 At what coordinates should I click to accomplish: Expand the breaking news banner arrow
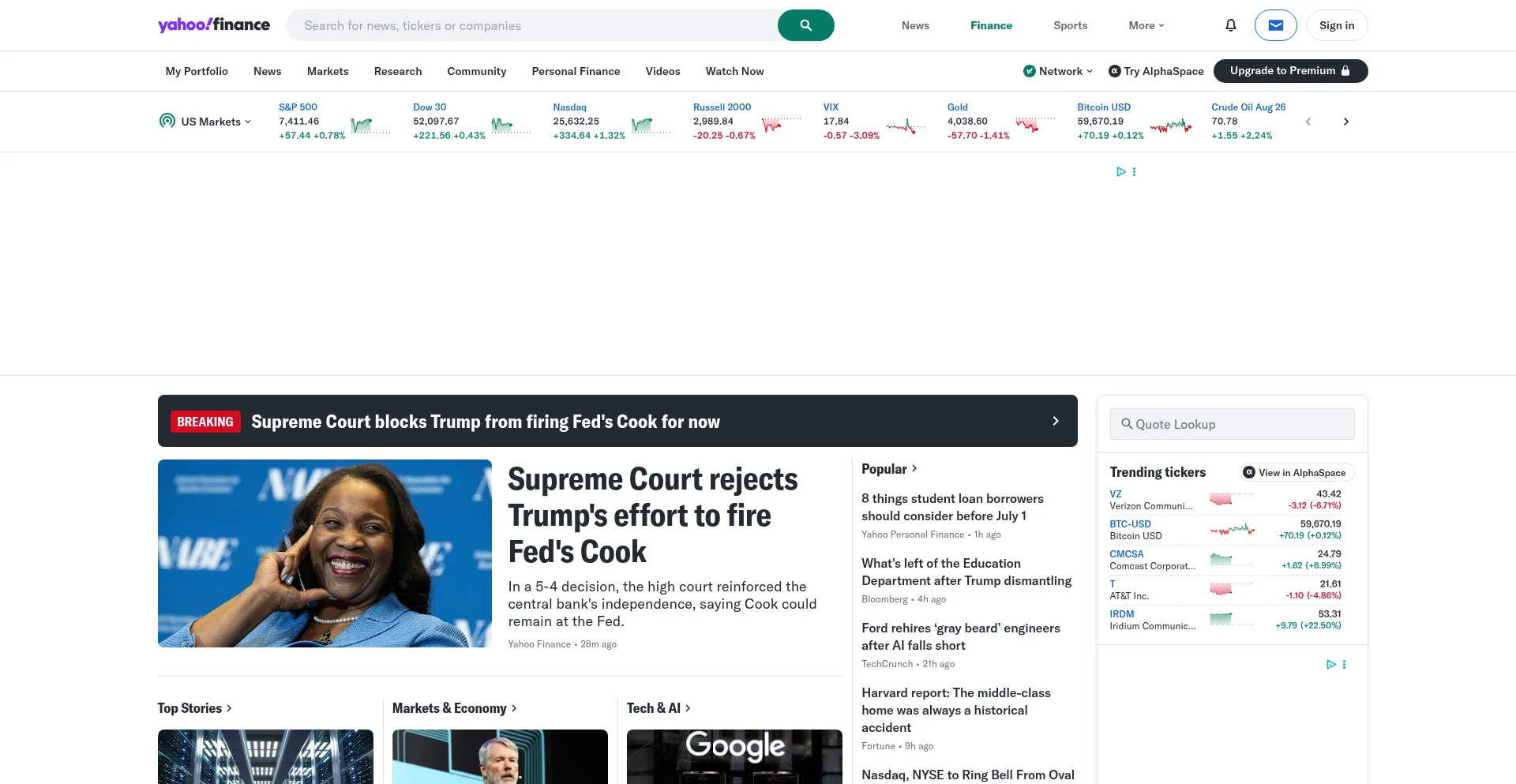click(x=1056, y=421)
